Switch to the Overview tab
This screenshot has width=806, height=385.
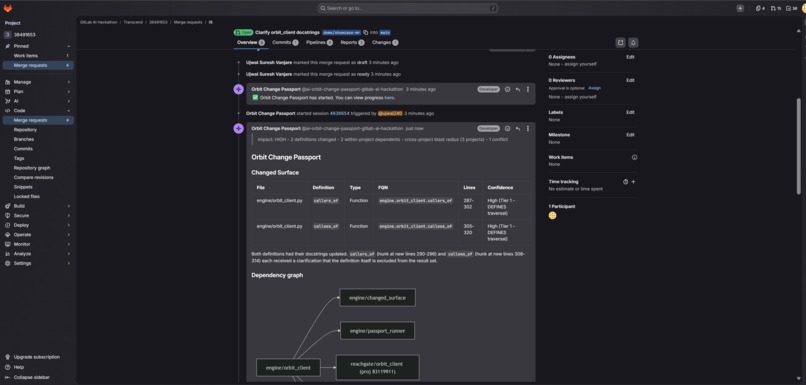click(250, 43)
